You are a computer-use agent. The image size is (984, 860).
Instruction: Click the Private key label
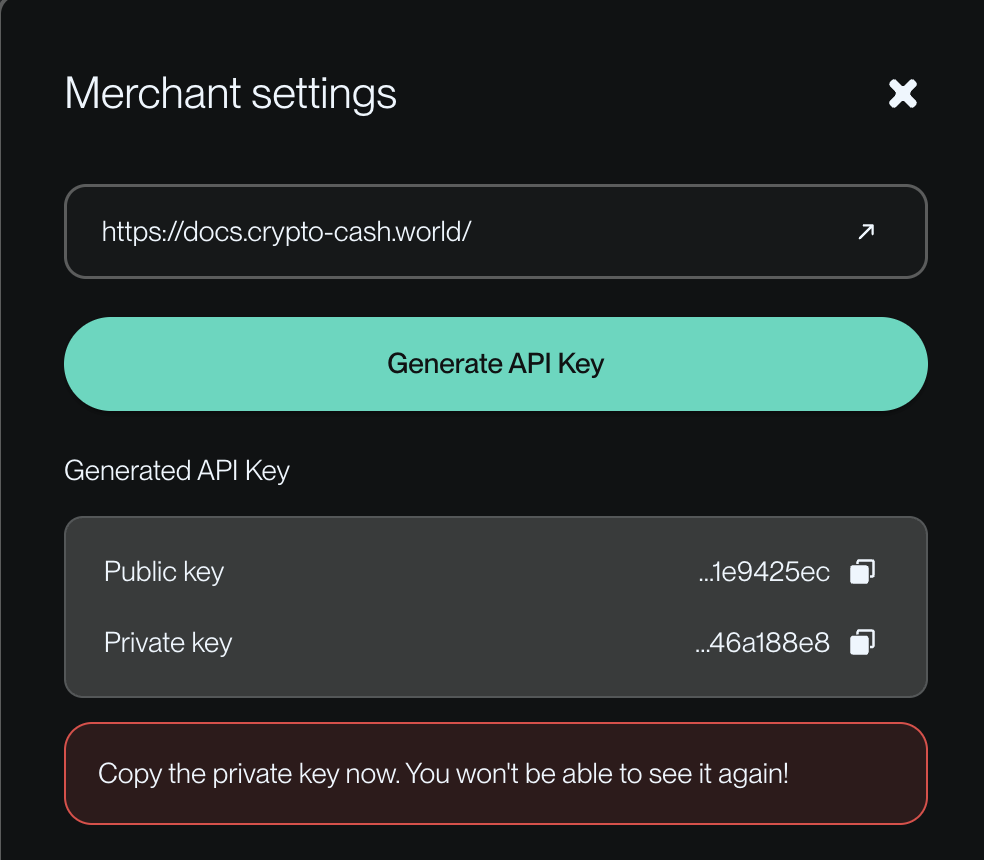tap(168, 642)
